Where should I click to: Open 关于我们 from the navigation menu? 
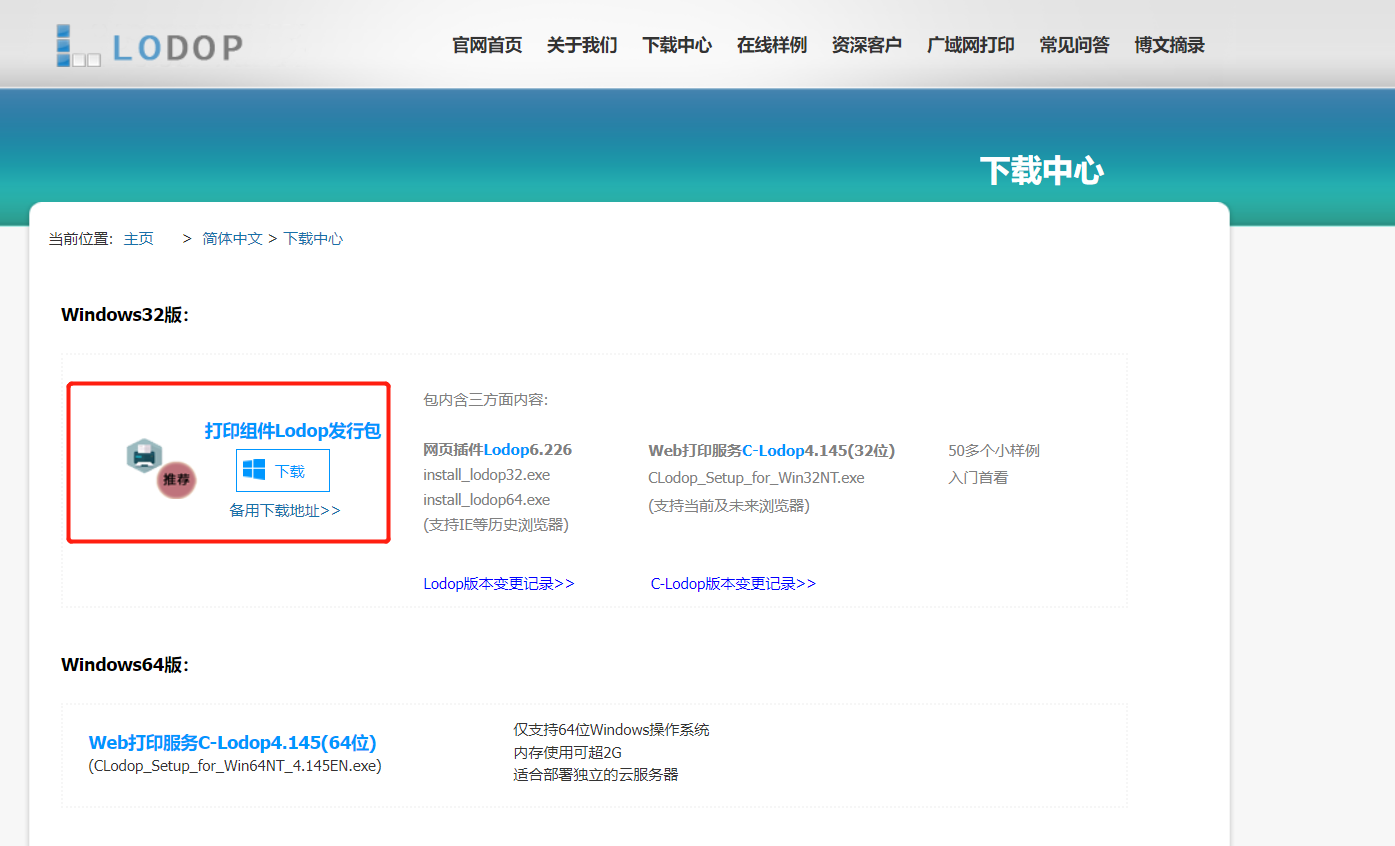pos(582,45)
